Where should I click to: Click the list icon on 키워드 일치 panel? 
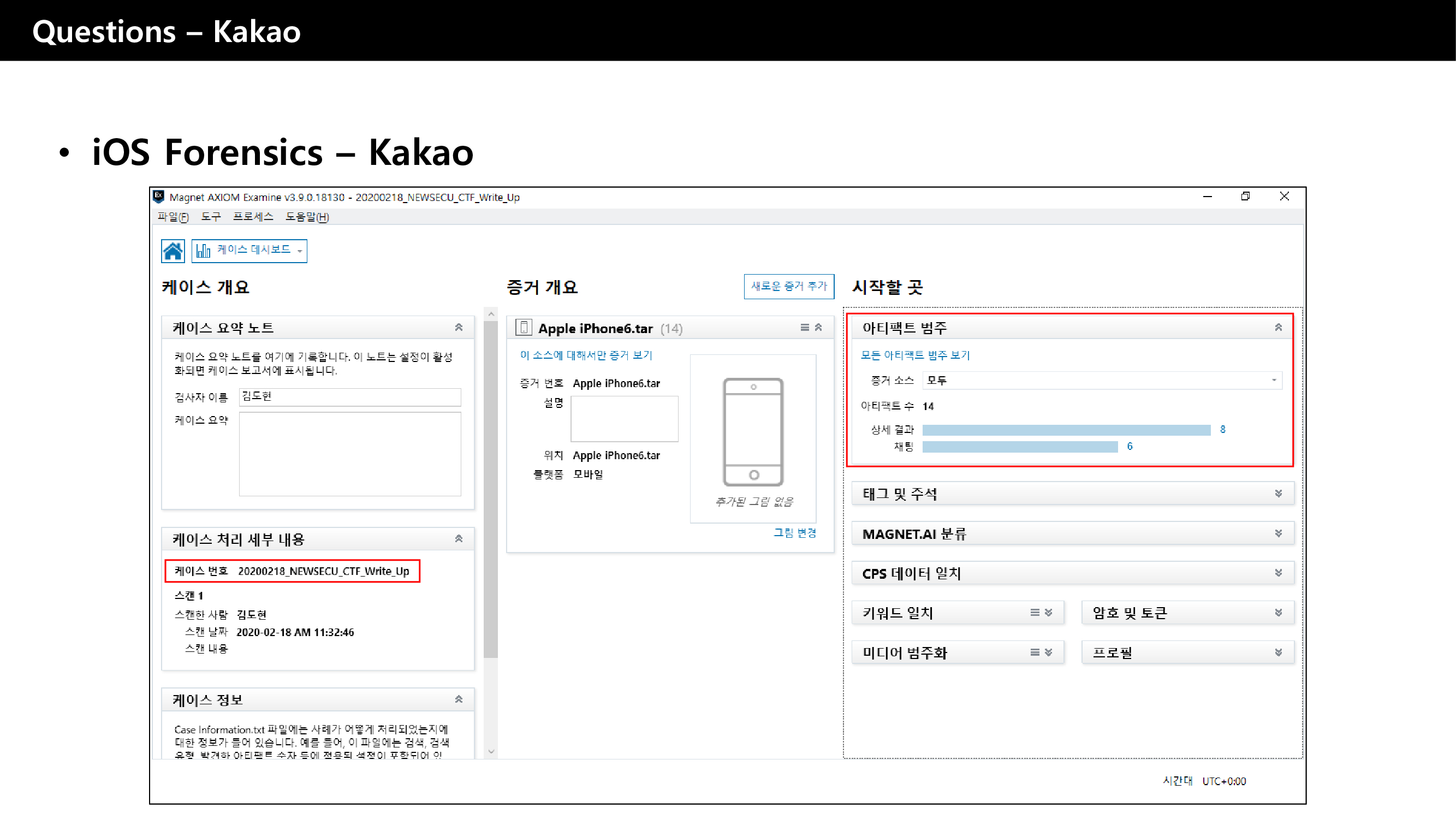[x=1035, y=613]
